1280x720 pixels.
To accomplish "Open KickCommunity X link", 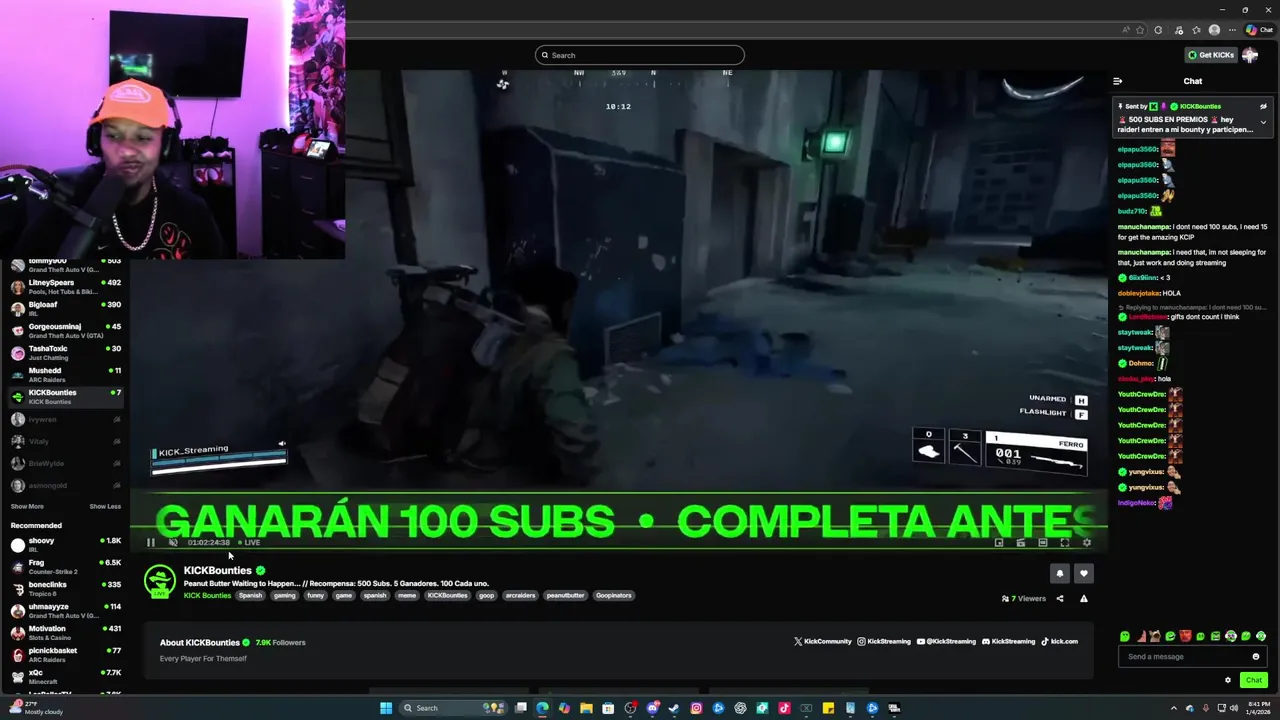I will 822,642.
